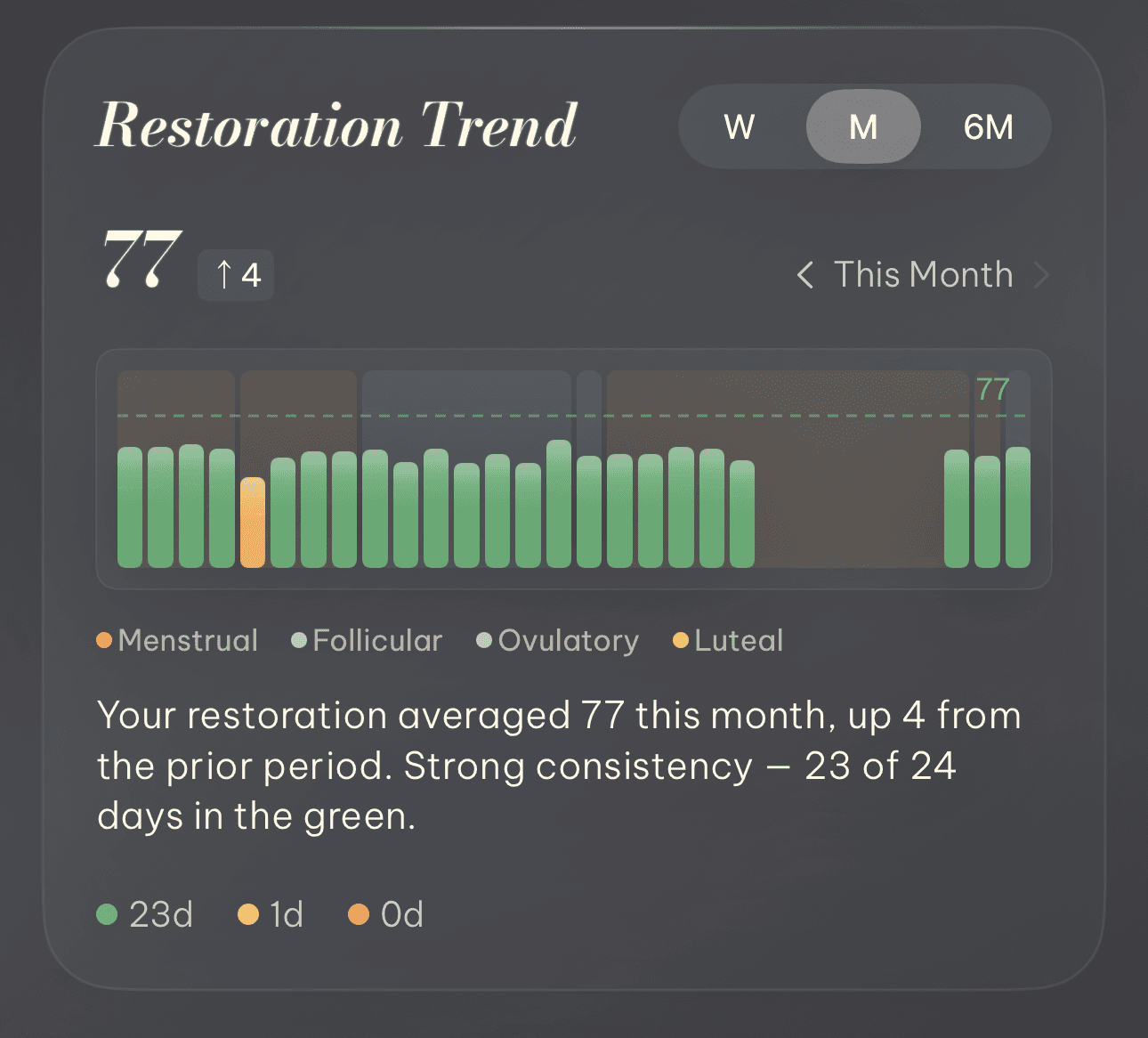Switch to the W weekly view
Viewport: 1148px width, 1038px height.
(738, 127)
